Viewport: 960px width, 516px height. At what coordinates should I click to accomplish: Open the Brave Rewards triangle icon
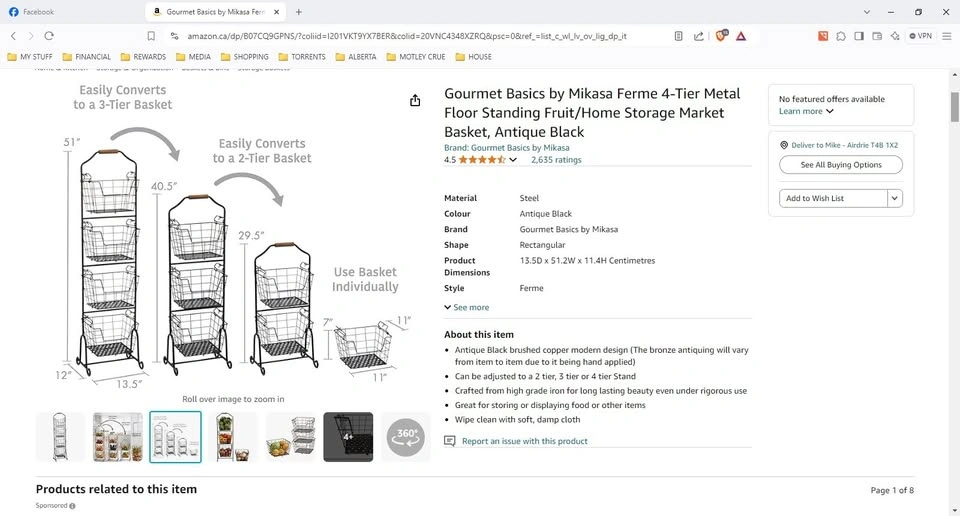741,36
